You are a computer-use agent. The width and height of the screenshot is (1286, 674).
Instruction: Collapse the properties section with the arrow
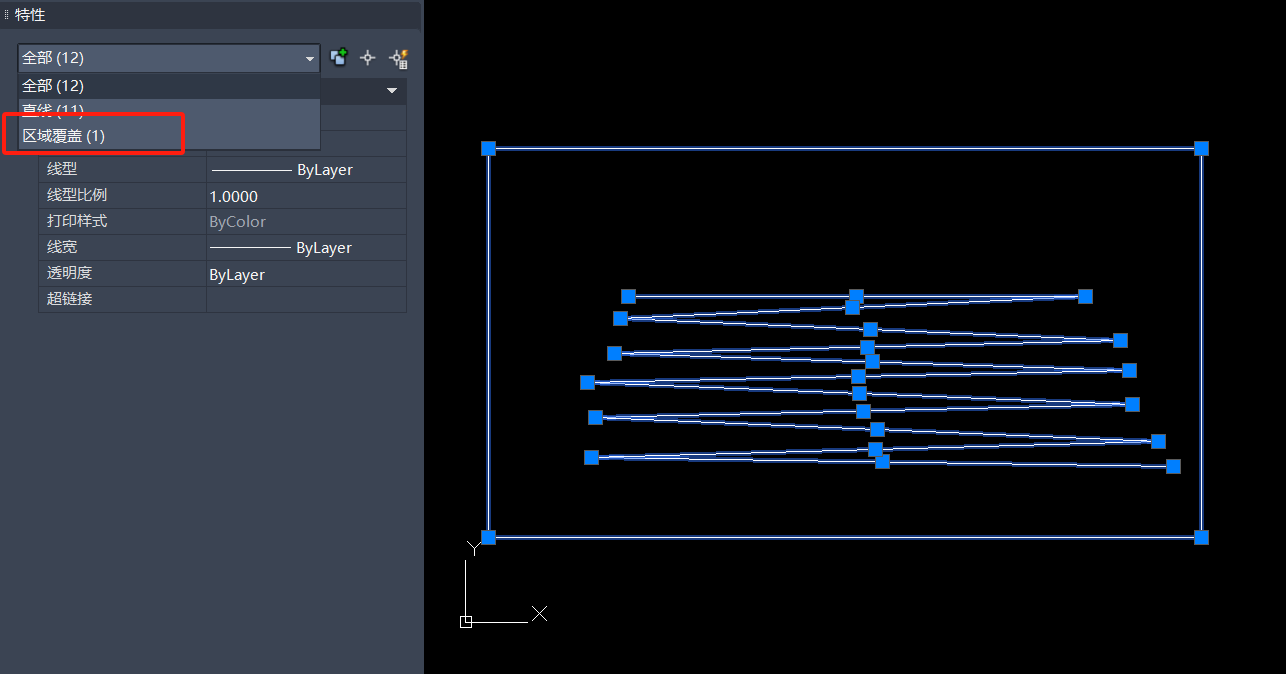tap(392, 91)
